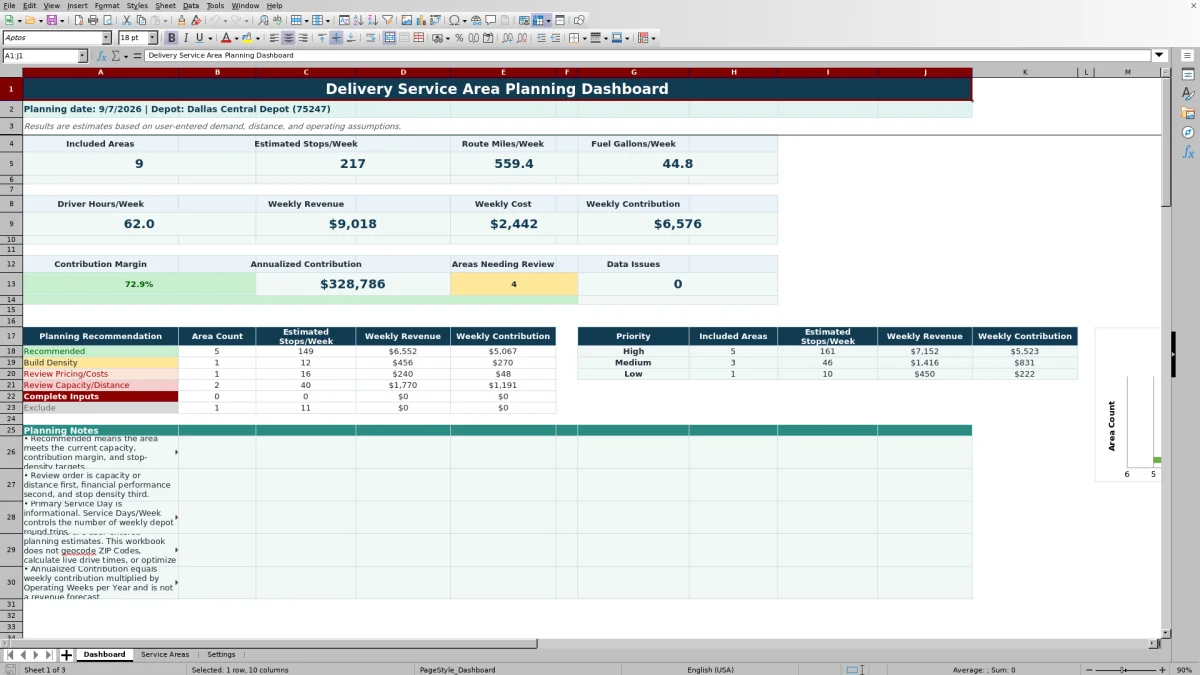1200x675 pixels.
Task: Toggle Wrap Text
Action: click(371, 38)
